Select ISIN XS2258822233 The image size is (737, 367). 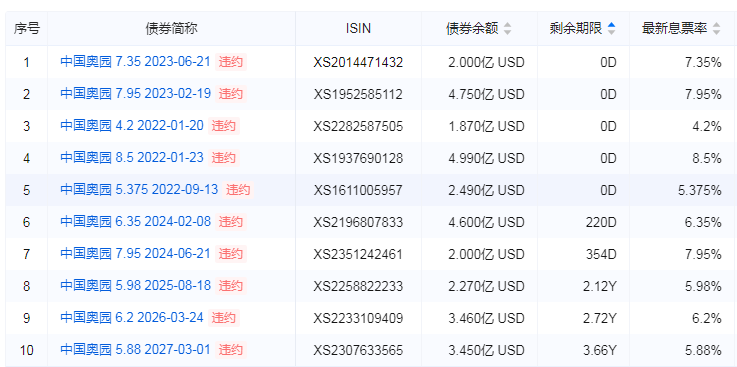pyautogui.click(x=358, y=286)
